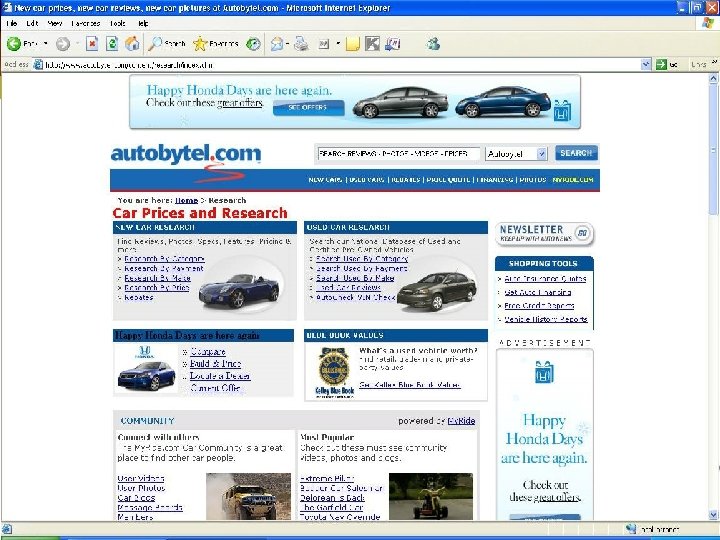Open the Search magnifier in the toolbar

155,44
